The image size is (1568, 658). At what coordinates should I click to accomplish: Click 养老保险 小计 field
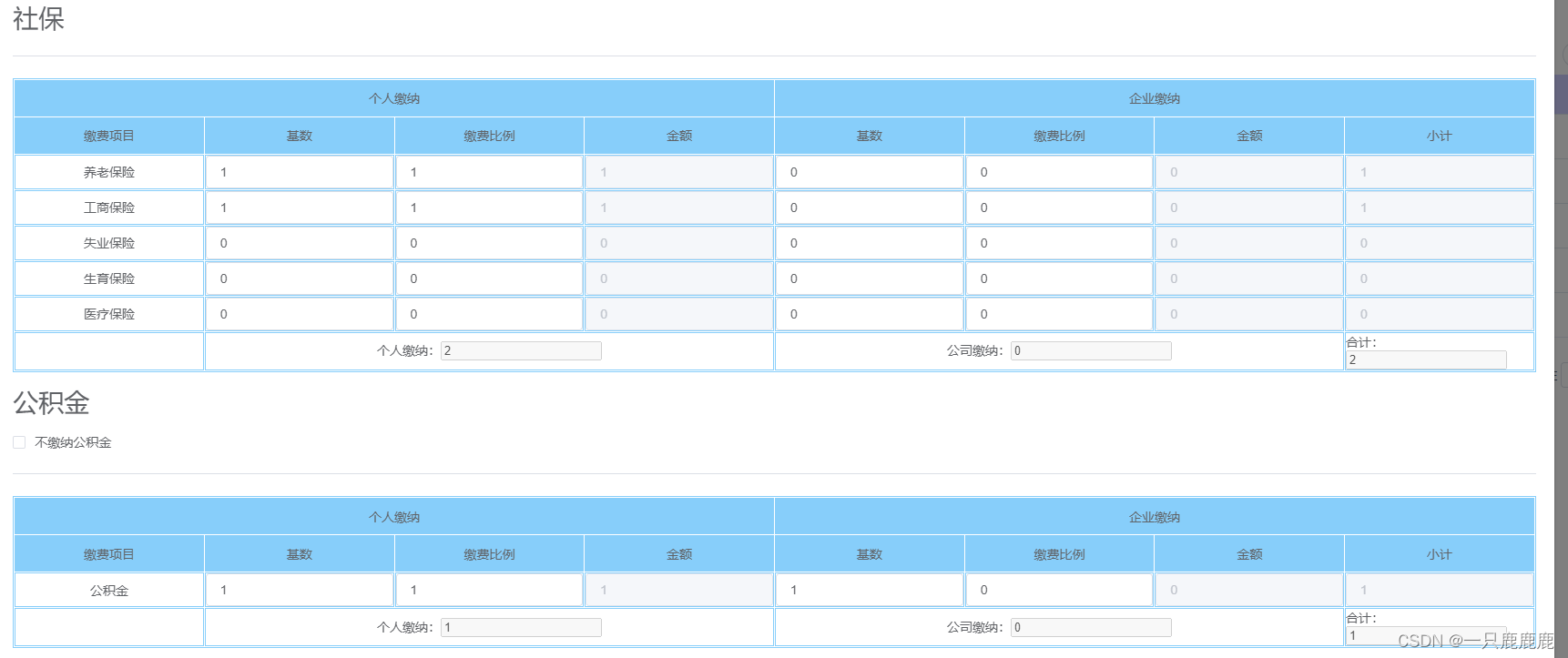pos(1440,172)
